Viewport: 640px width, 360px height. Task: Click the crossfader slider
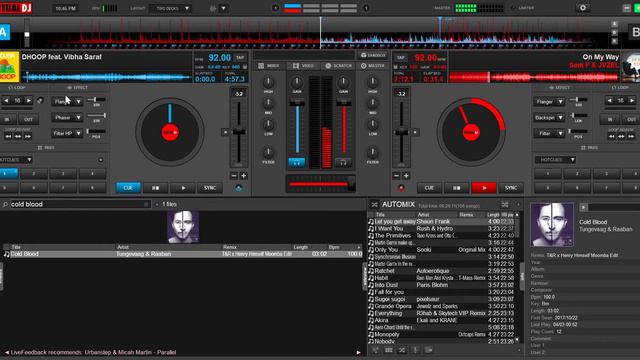(x=320, y=184)
